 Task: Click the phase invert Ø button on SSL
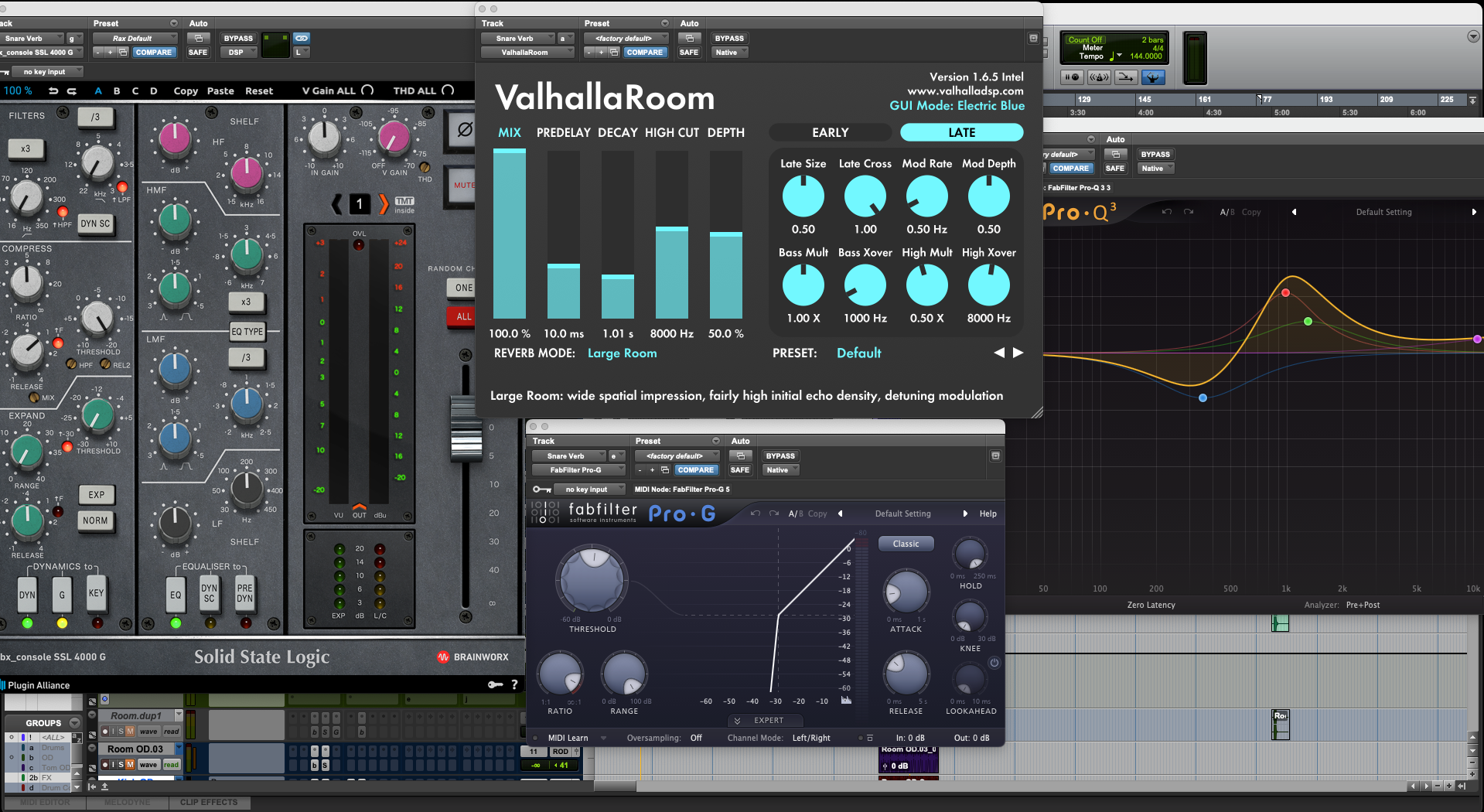[x=462, y=130]
